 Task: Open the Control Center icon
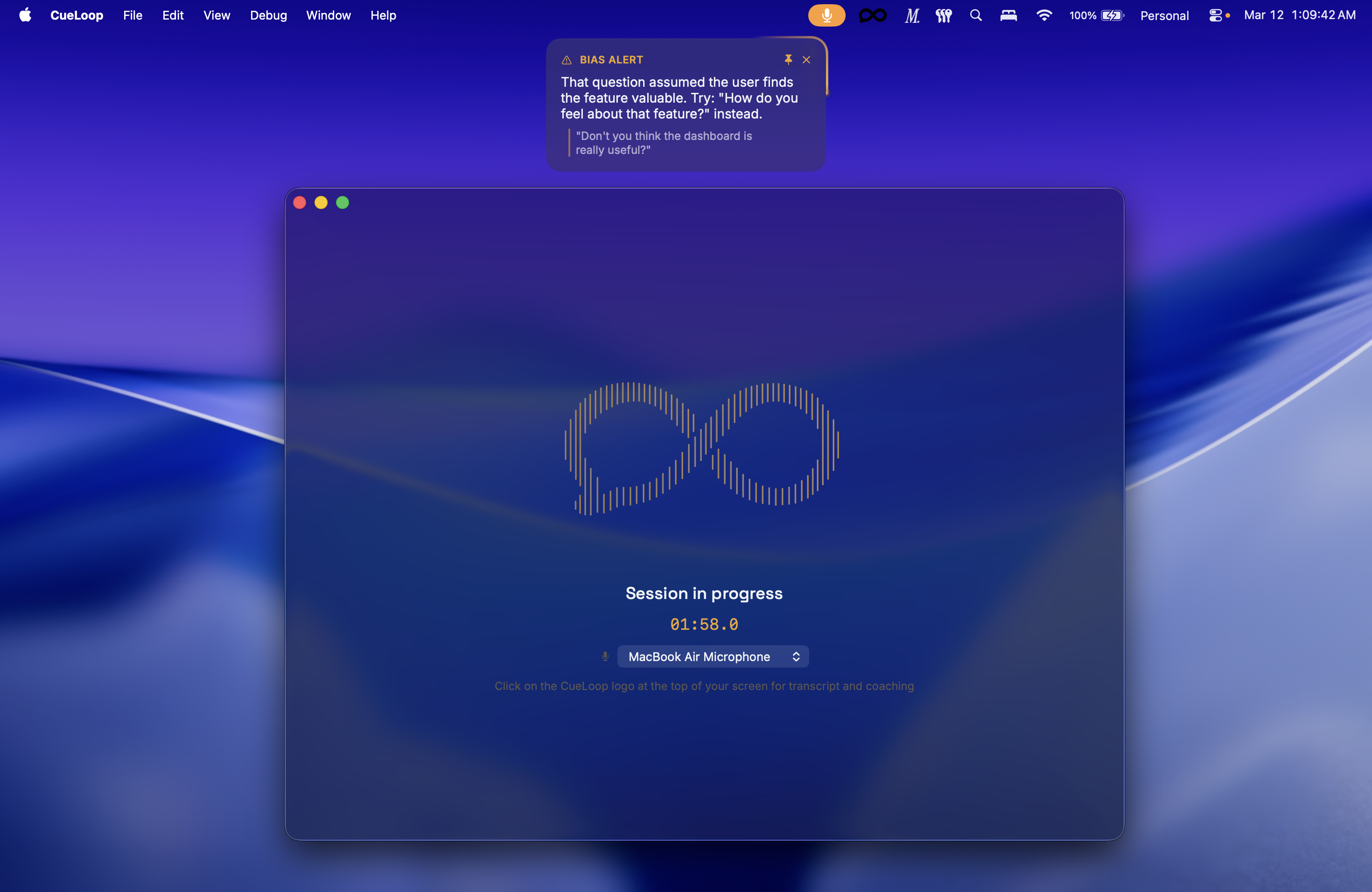click(1216, 15)
